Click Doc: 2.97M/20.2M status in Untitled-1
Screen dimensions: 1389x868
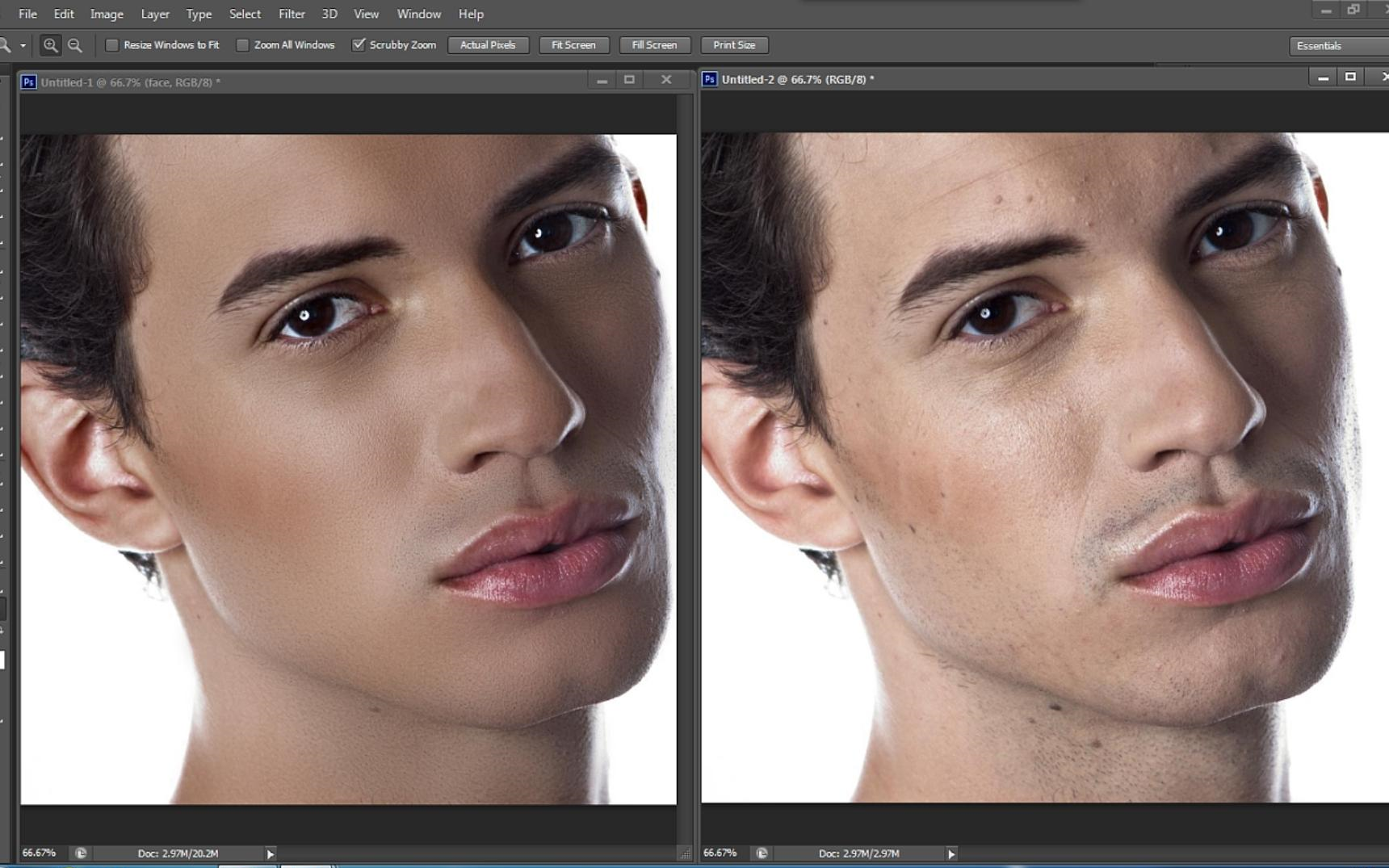pos(178,853)
